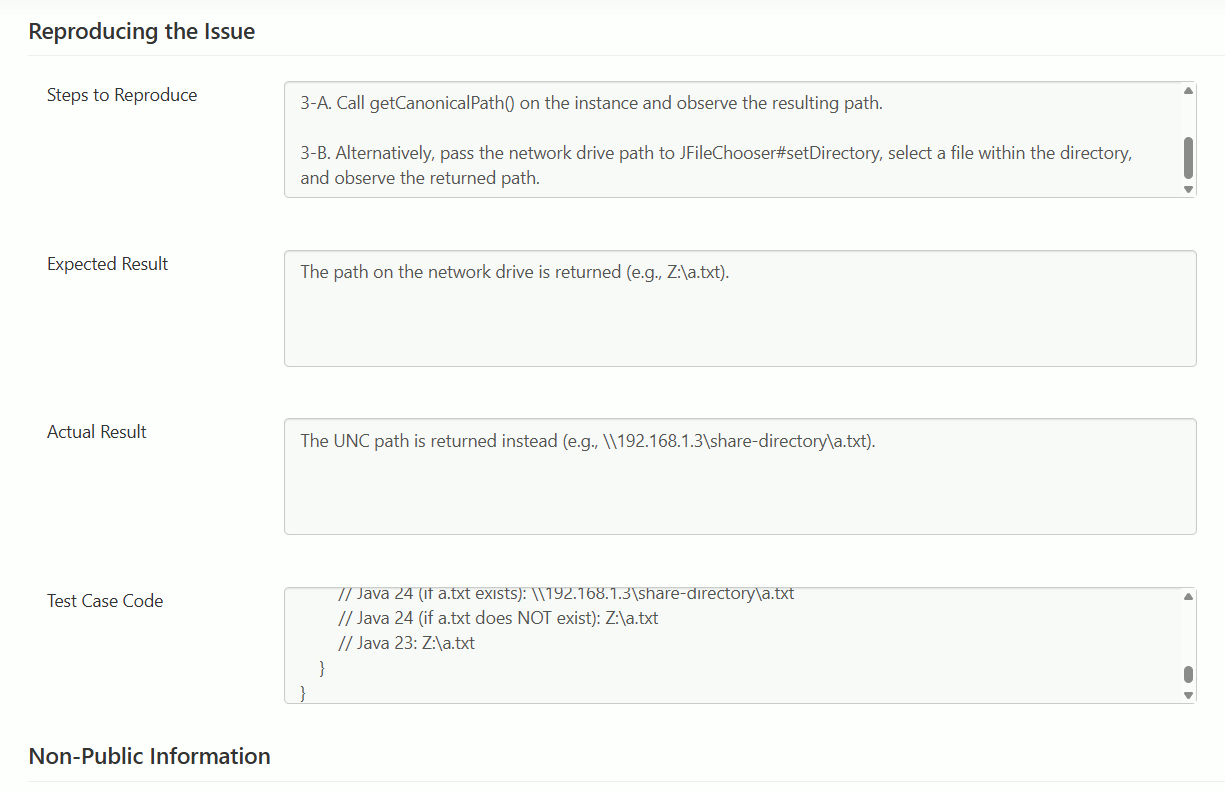Image resolution: width=1225 pixels, height=791 pixels.
Task: Select the Reproducing the Issue section heading
Action: [x=142, y=31]
